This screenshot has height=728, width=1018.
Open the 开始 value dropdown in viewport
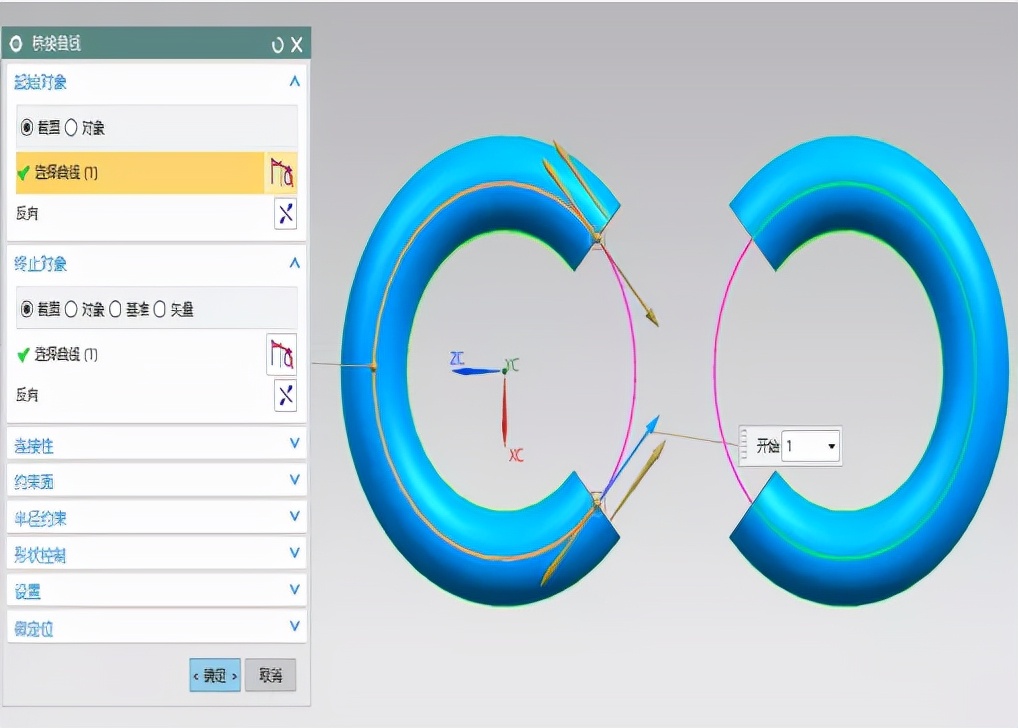(831, 446)
